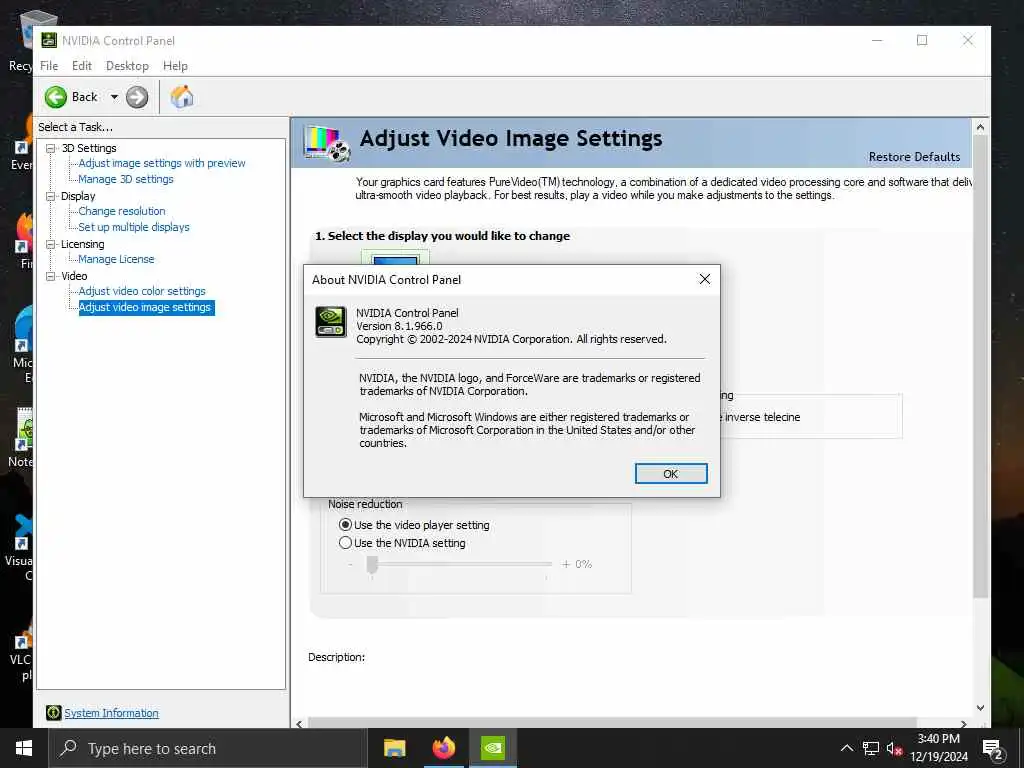Click the muted volume tray icon
Viewport: 1024px width, 768px height.
(894, 748)
